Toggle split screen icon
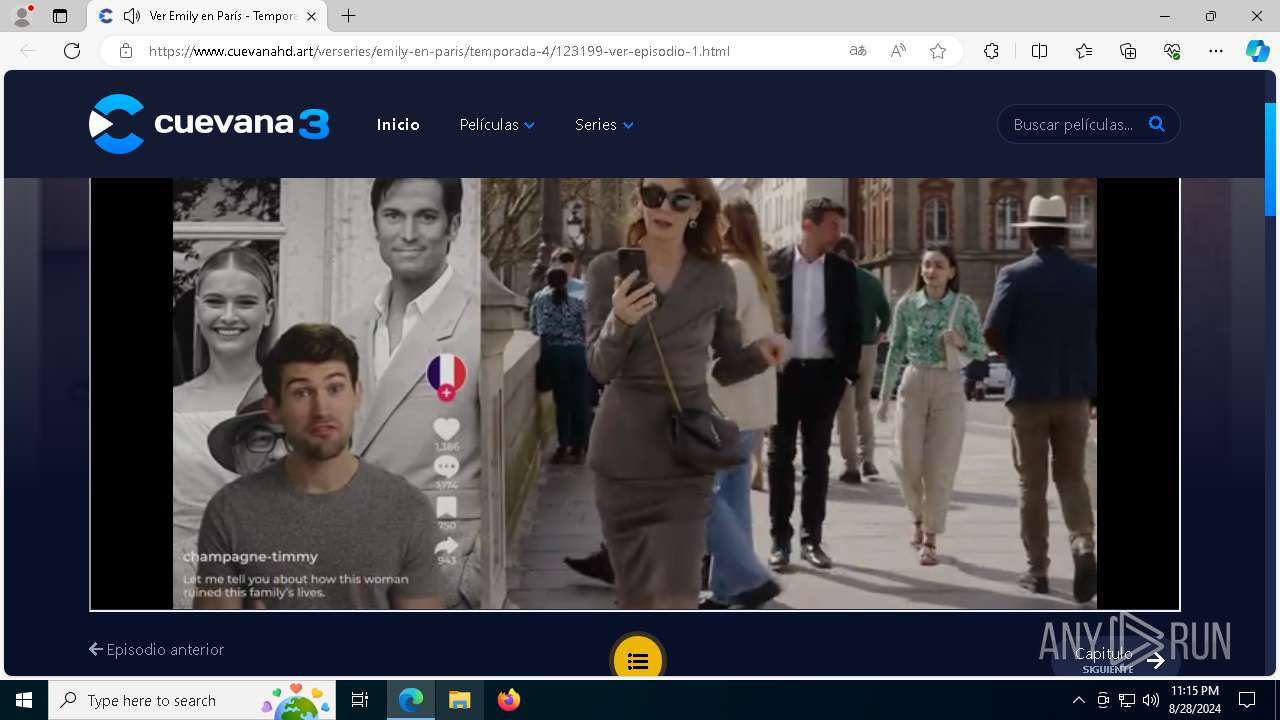1280x720 pixels. click(x=1039, y=51)
